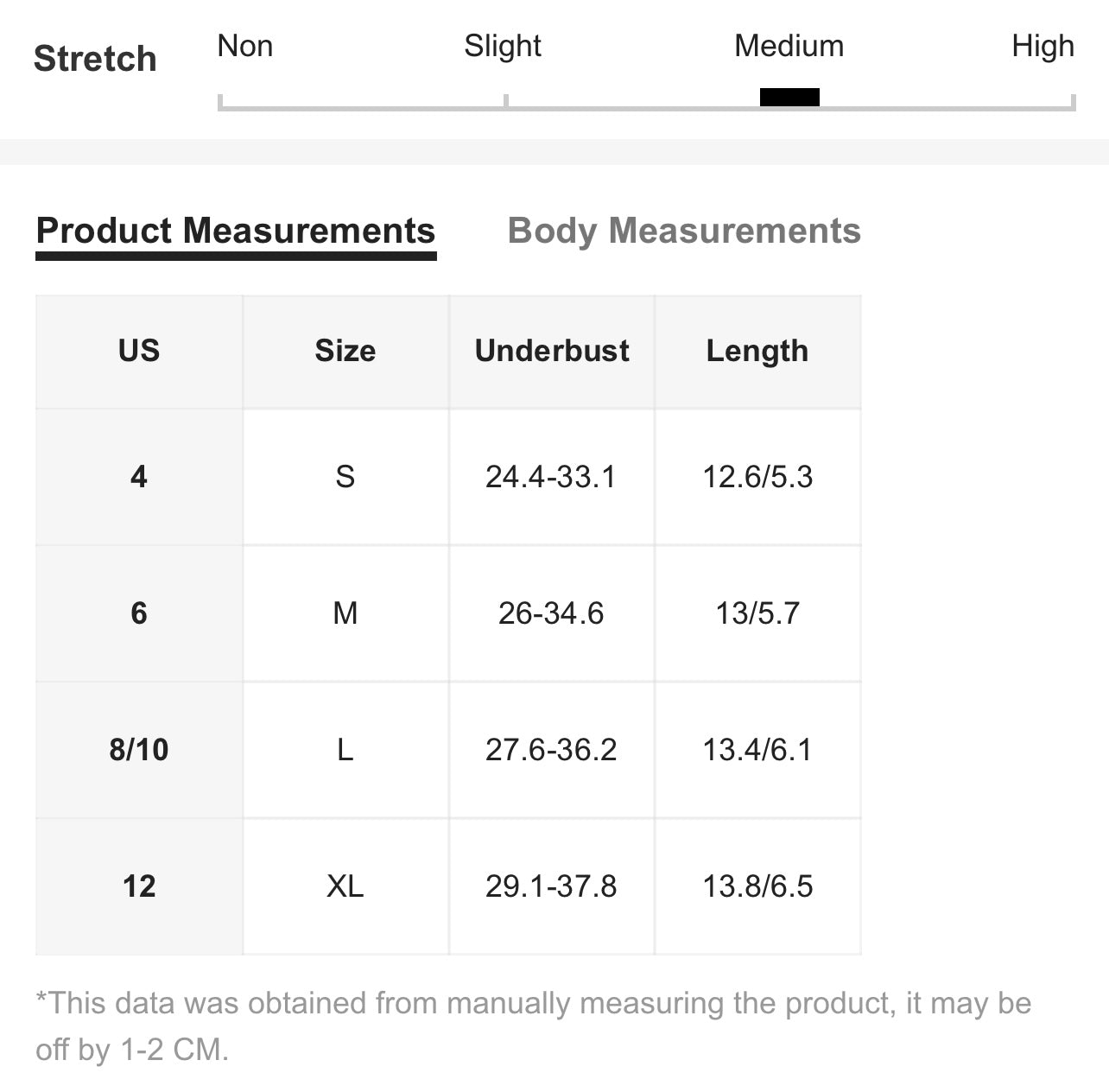The height and width of the screenshot is (1092, 1109).
Task: Click the High stretch label
Action: [x=1042, y=46]
